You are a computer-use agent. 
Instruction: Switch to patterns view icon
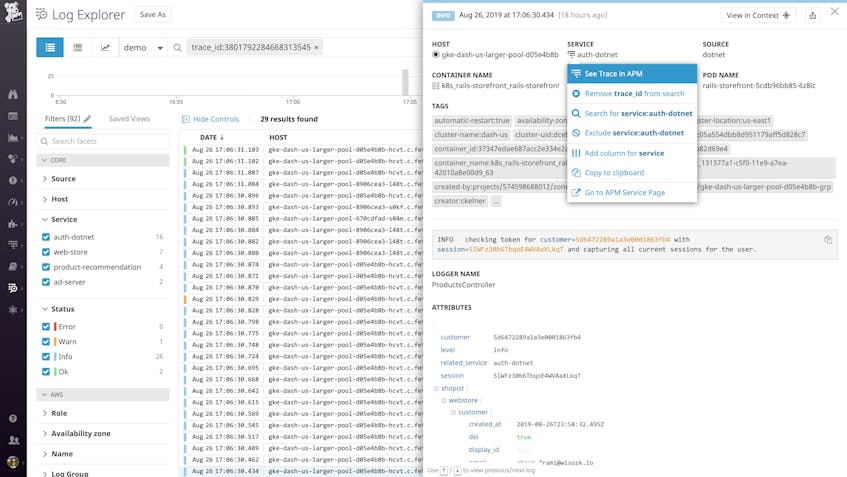coord(78,48)
